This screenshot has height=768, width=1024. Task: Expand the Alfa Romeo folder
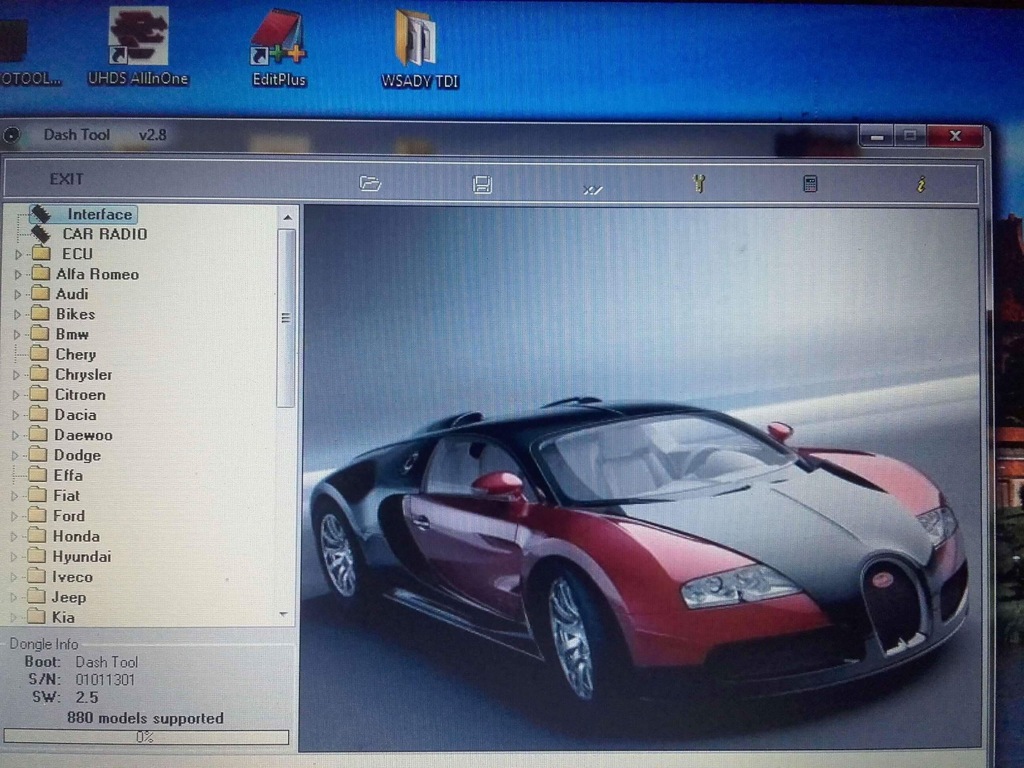(18, 274)
